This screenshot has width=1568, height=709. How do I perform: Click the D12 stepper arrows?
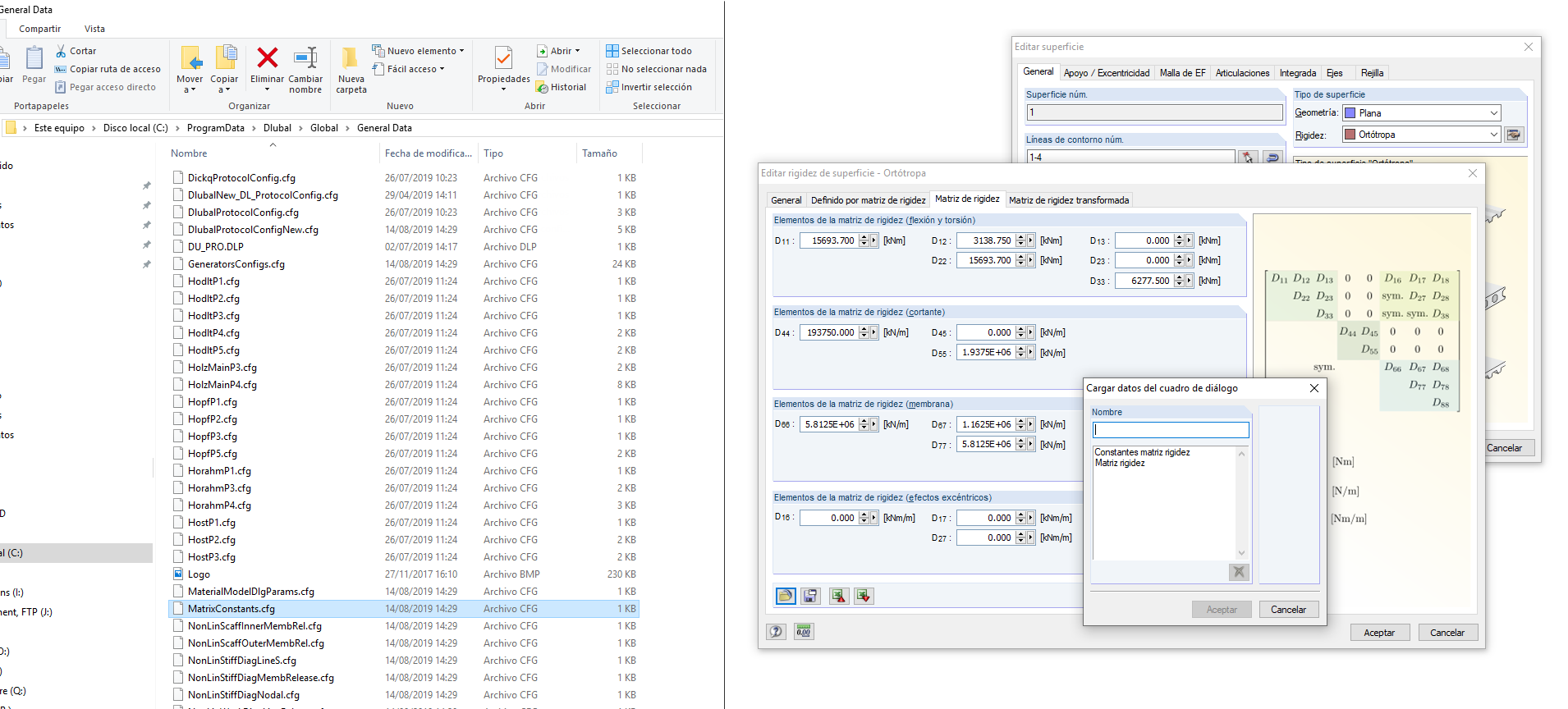1020,240
